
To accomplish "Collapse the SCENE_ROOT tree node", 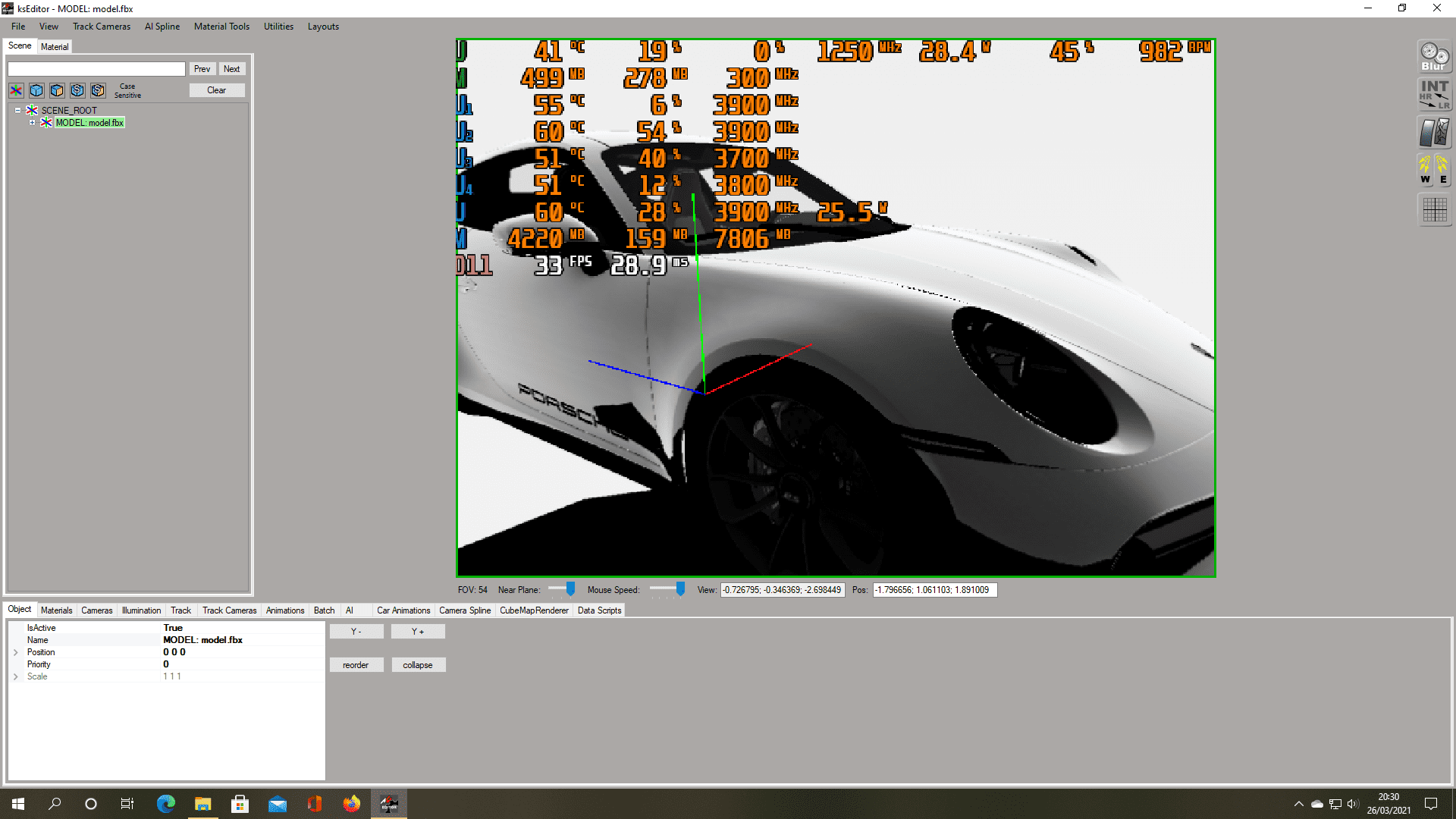I will [17, 111].
